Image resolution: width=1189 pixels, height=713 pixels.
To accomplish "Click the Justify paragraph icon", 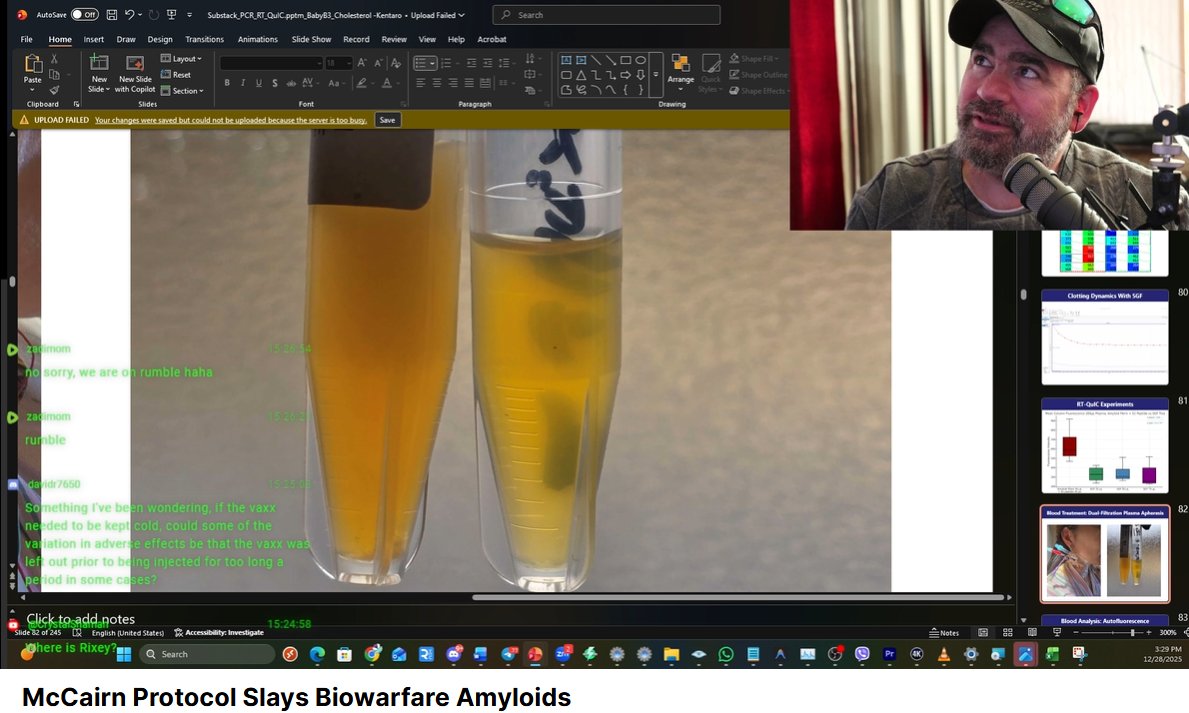I will [469, 83].
